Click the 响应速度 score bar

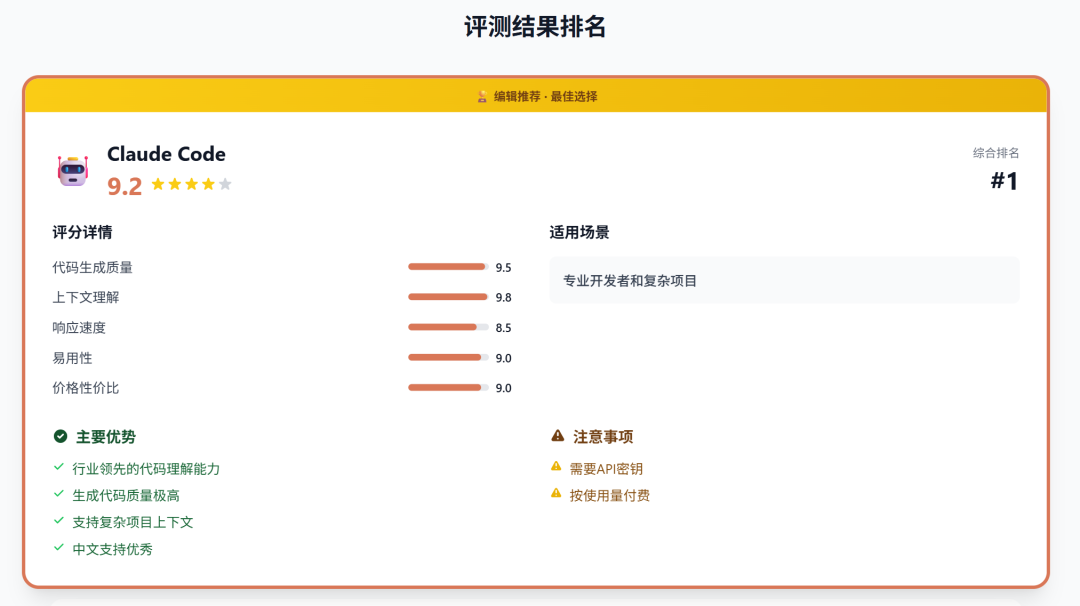pos(448,328)
